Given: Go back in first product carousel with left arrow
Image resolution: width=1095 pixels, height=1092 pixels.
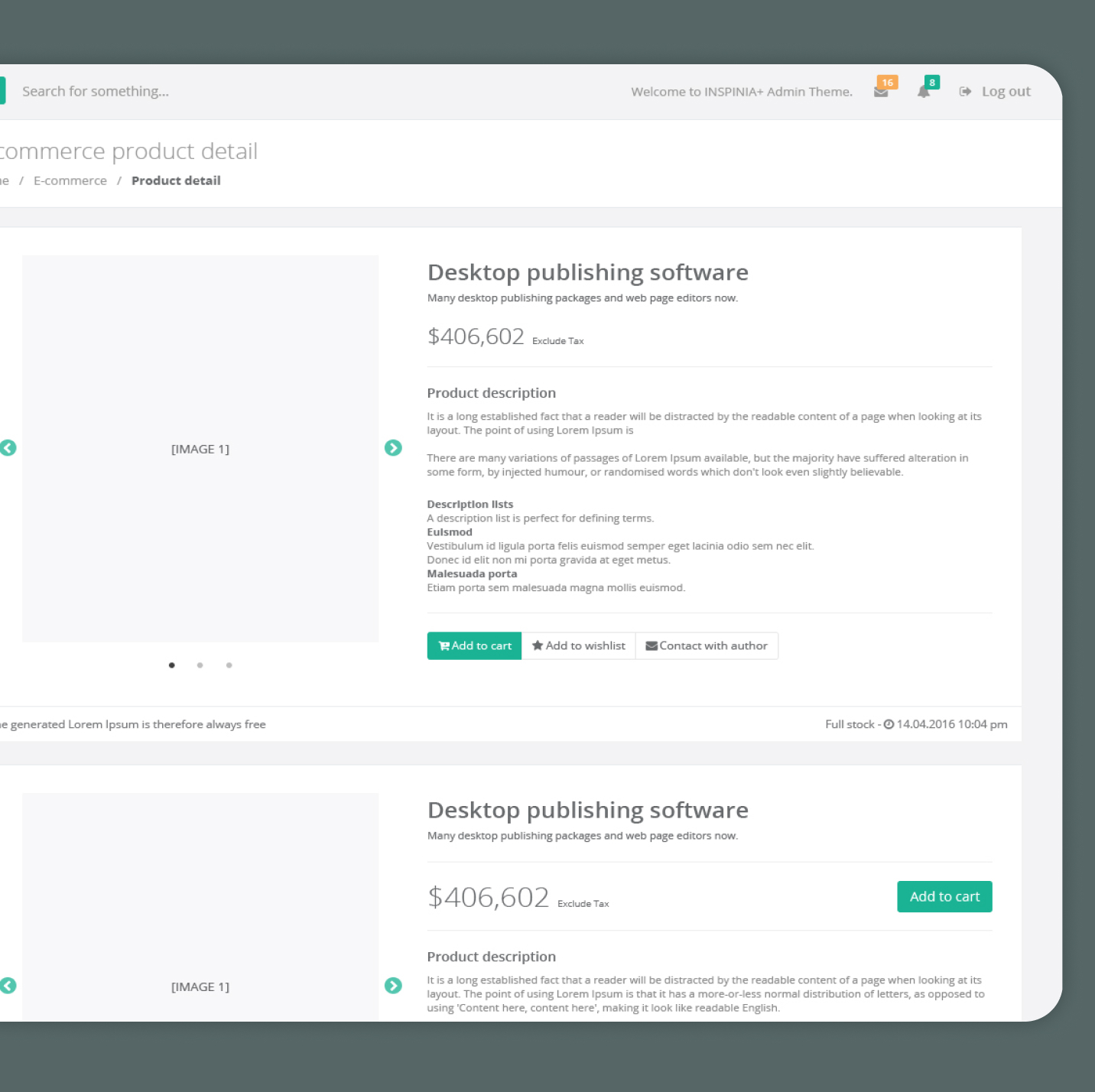Looking at the screenshot, I should (x=8, y=448).
